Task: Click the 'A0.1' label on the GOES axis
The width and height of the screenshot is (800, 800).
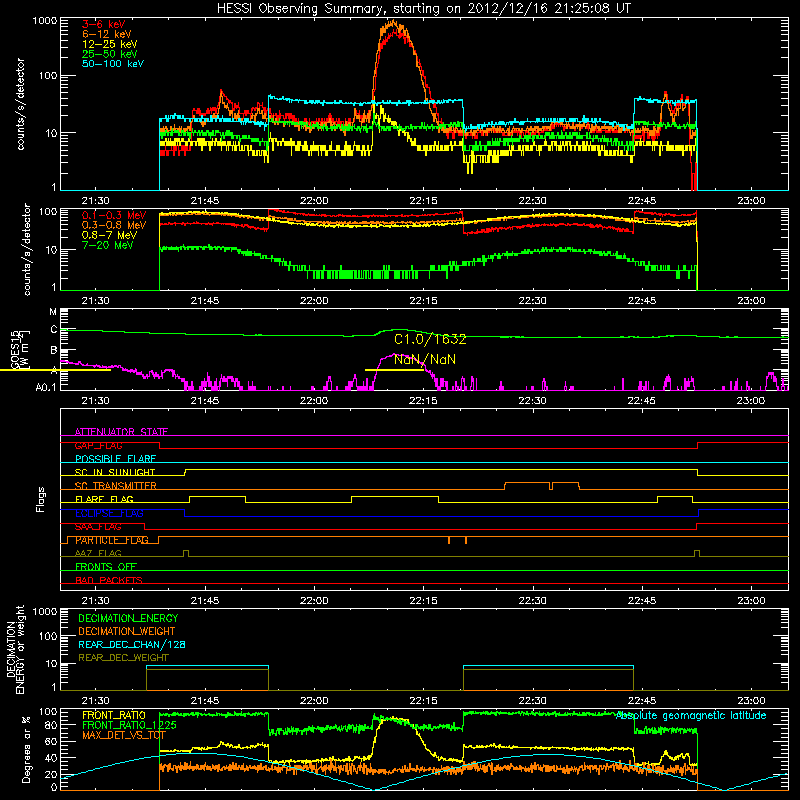Action: point(46,387)
